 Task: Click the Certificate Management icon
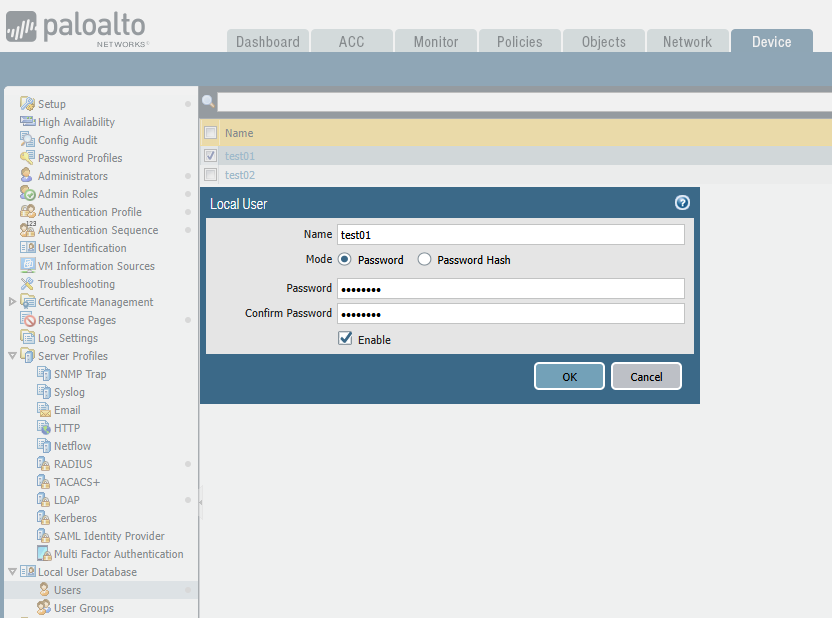point(28,301)
